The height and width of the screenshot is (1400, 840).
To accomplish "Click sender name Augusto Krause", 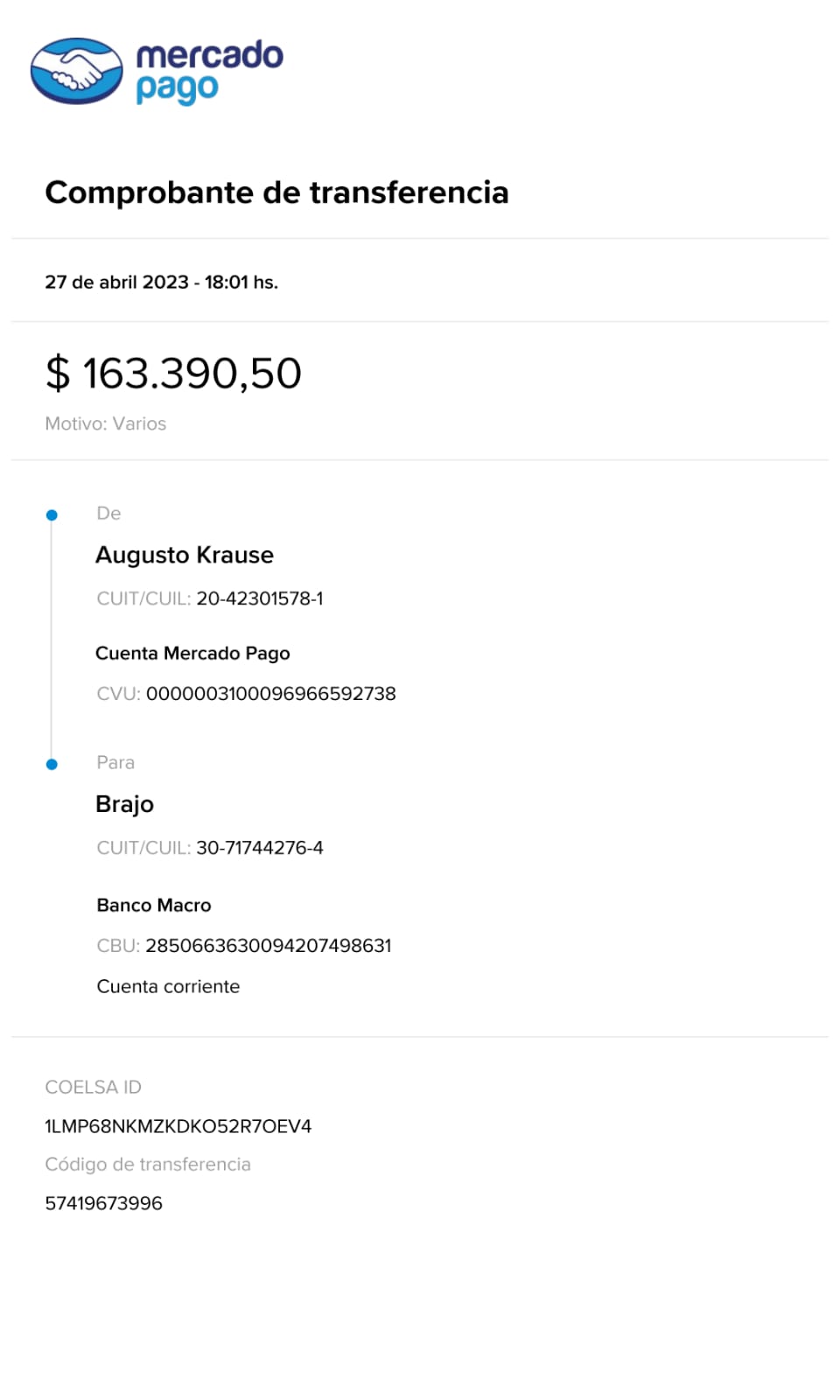I will click(185, 555).
